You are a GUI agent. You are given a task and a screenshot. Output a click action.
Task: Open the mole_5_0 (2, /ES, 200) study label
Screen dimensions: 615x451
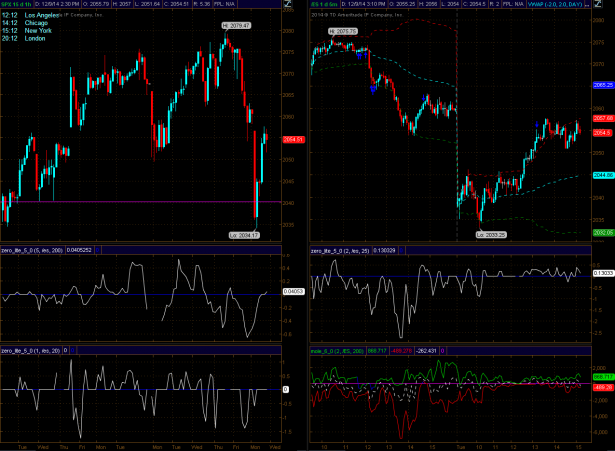337,351
